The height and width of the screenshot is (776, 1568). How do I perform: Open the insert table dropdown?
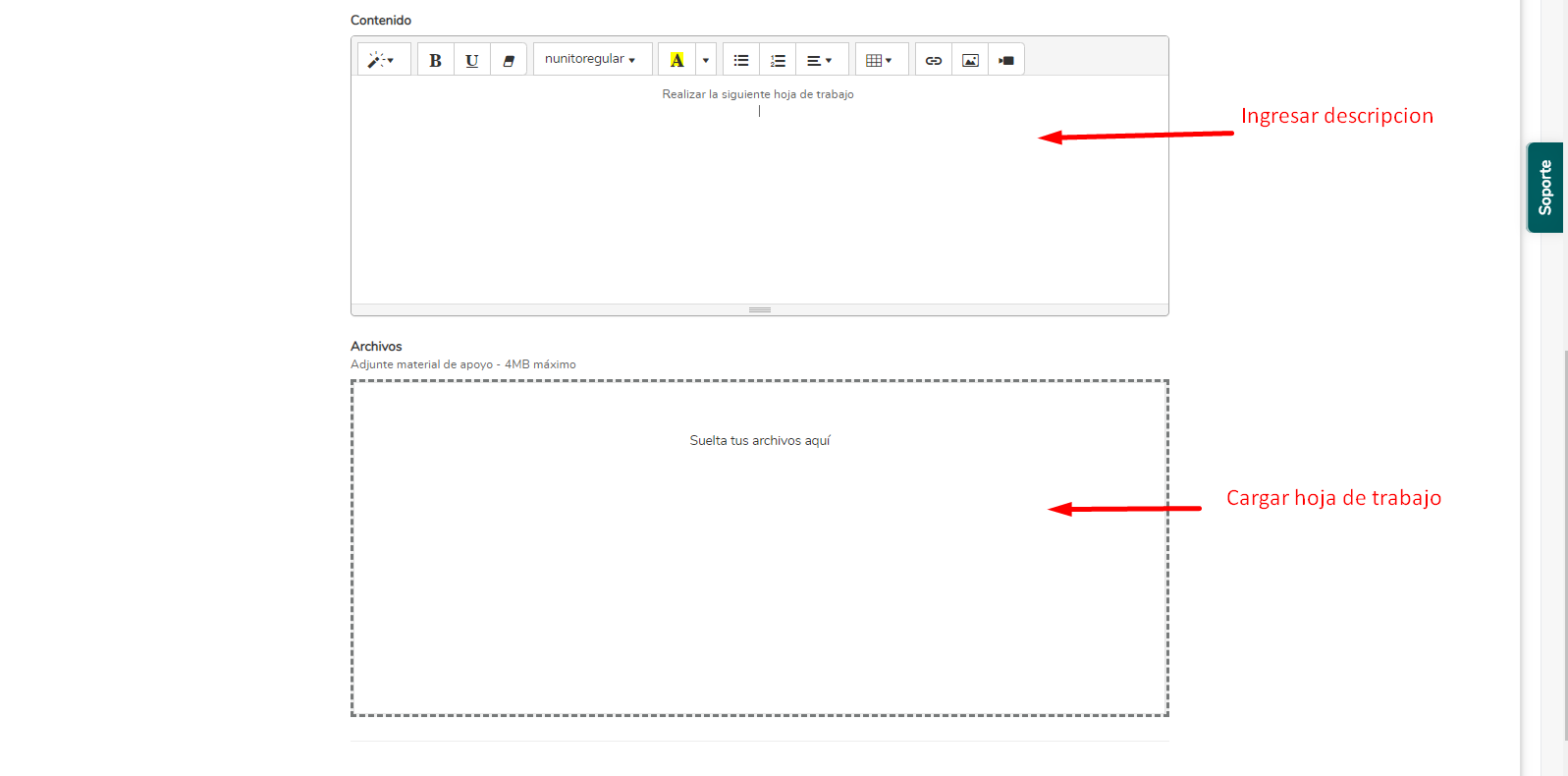pyautogui.click(x=881, y=60)
